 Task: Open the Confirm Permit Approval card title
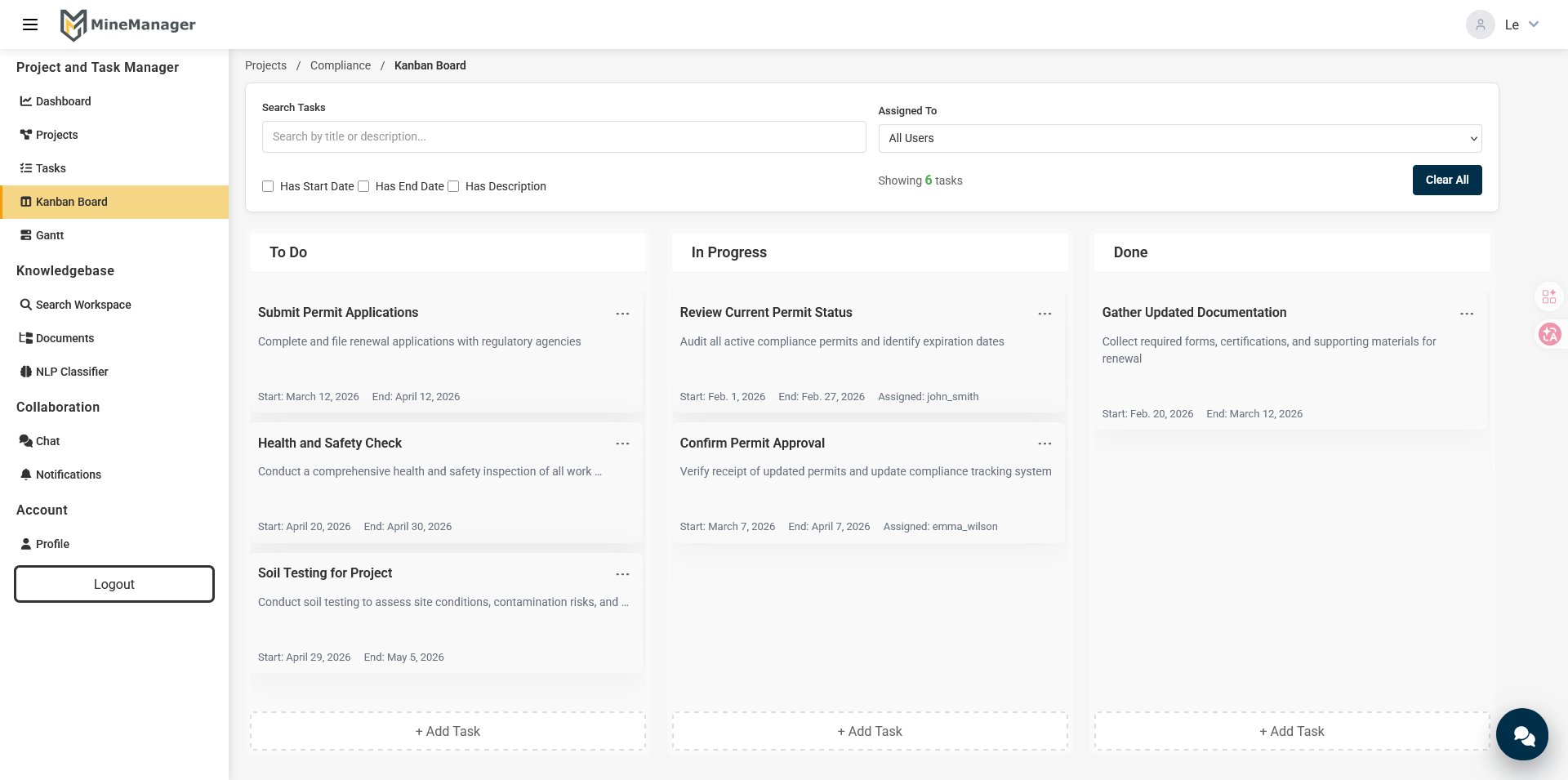(752, 443)
